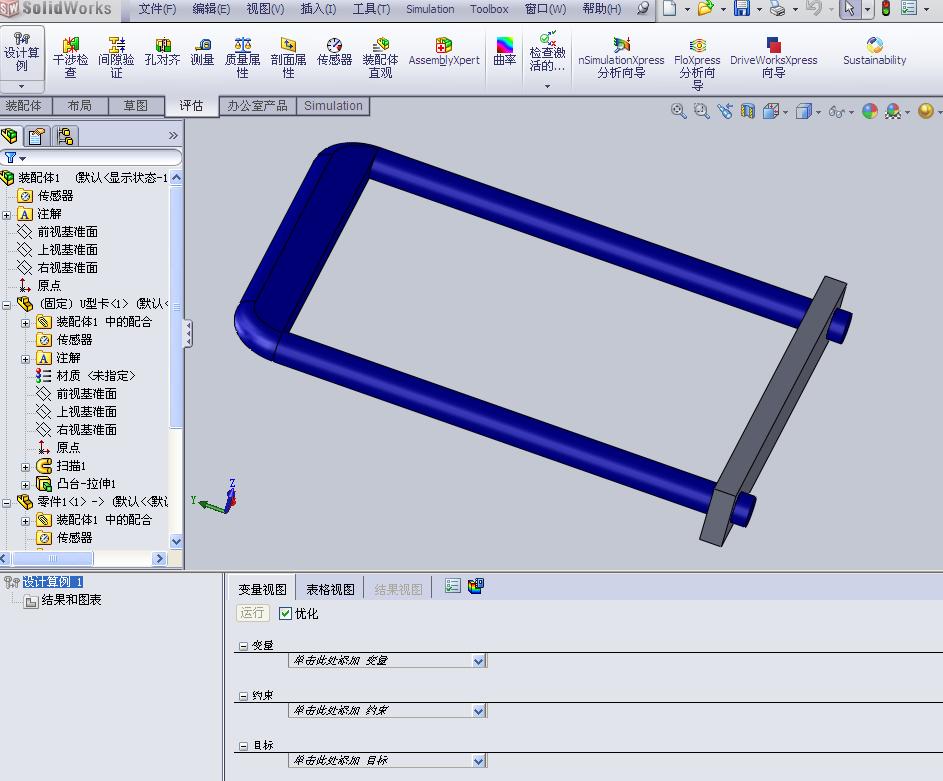Show 曲率 curvature display
The image size is (943, 781).
coord(505,52)
